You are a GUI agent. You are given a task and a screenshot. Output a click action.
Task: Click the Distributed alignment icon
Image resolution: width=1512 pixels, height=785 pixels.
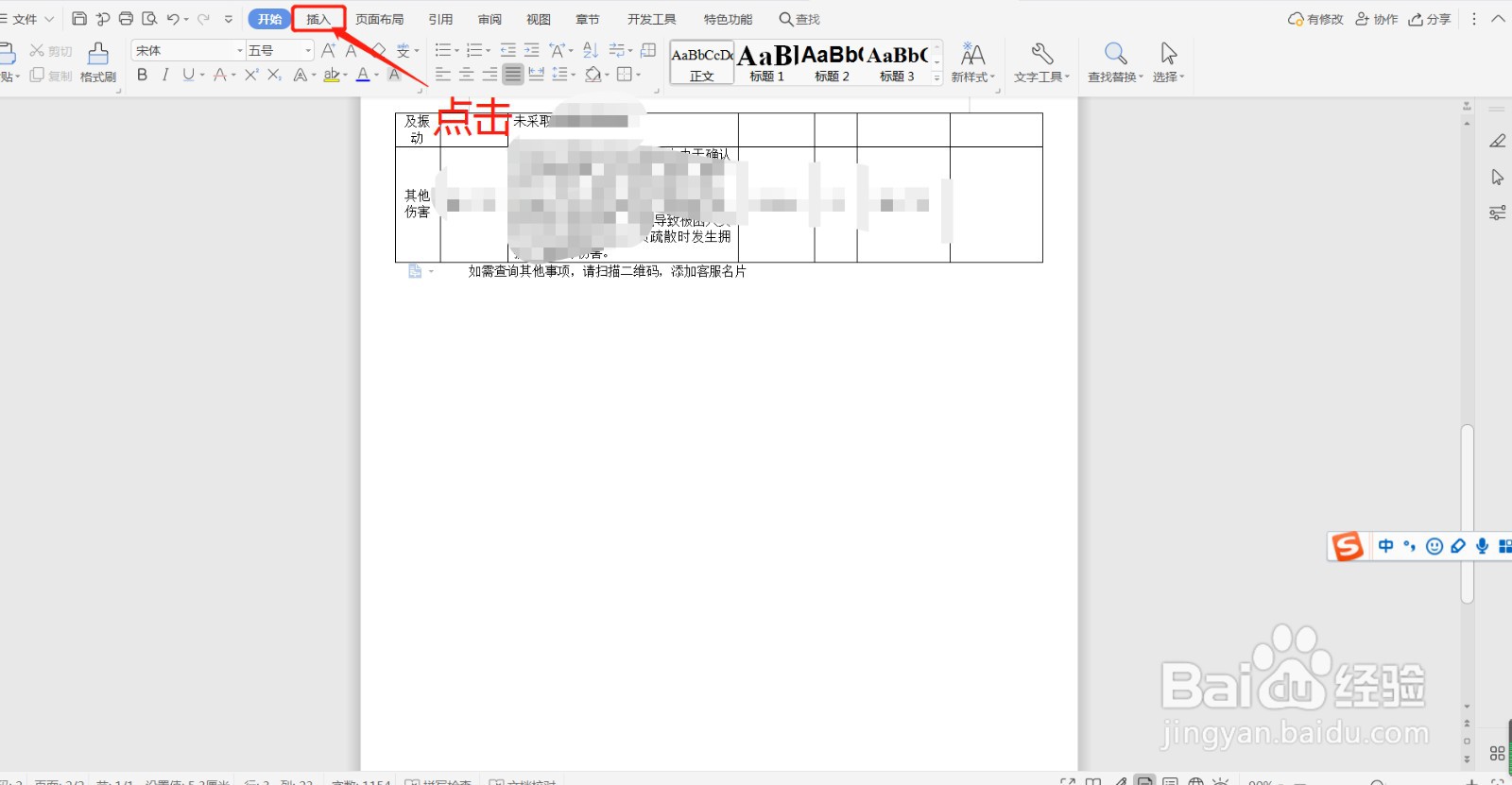click(536, 75)
